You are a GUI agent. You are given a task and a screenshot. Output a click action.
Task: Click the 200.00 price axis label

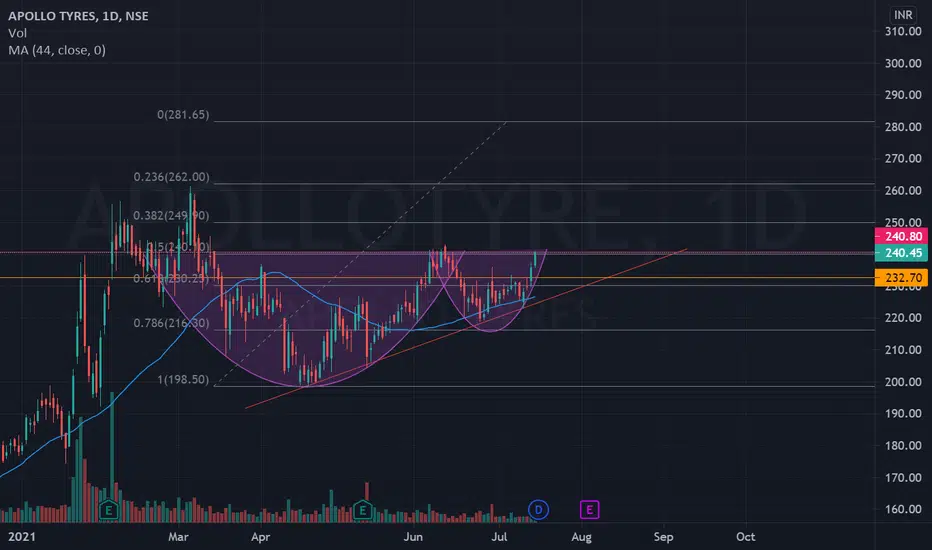point(903,382)
